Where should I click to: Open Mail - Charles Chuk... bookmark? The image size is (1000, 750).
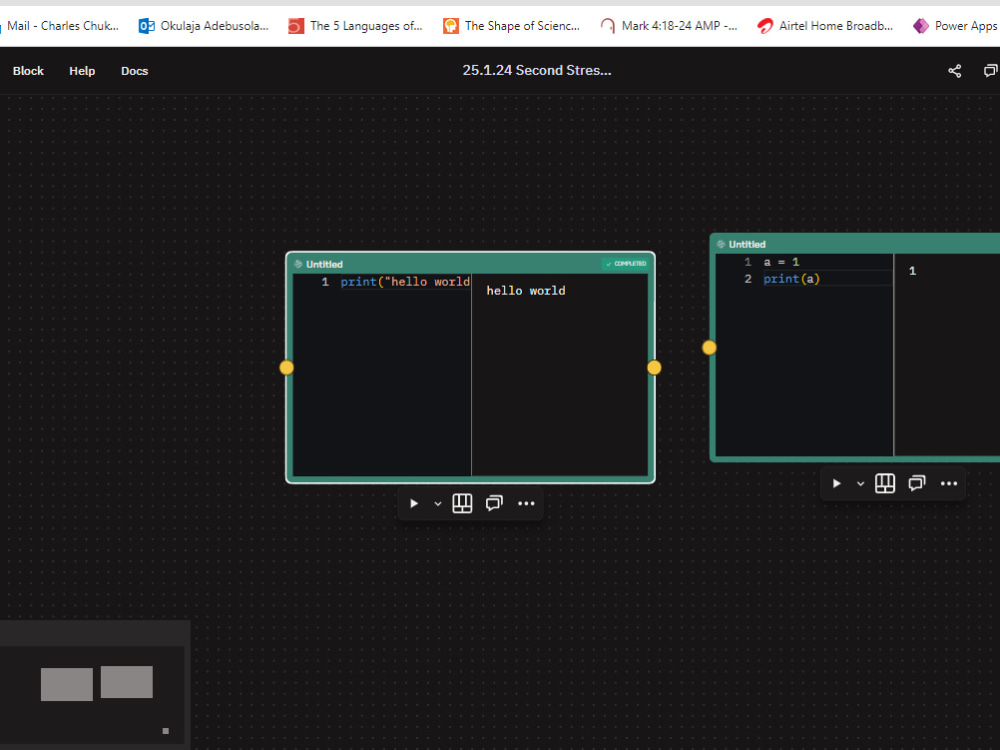click(62, 26)
